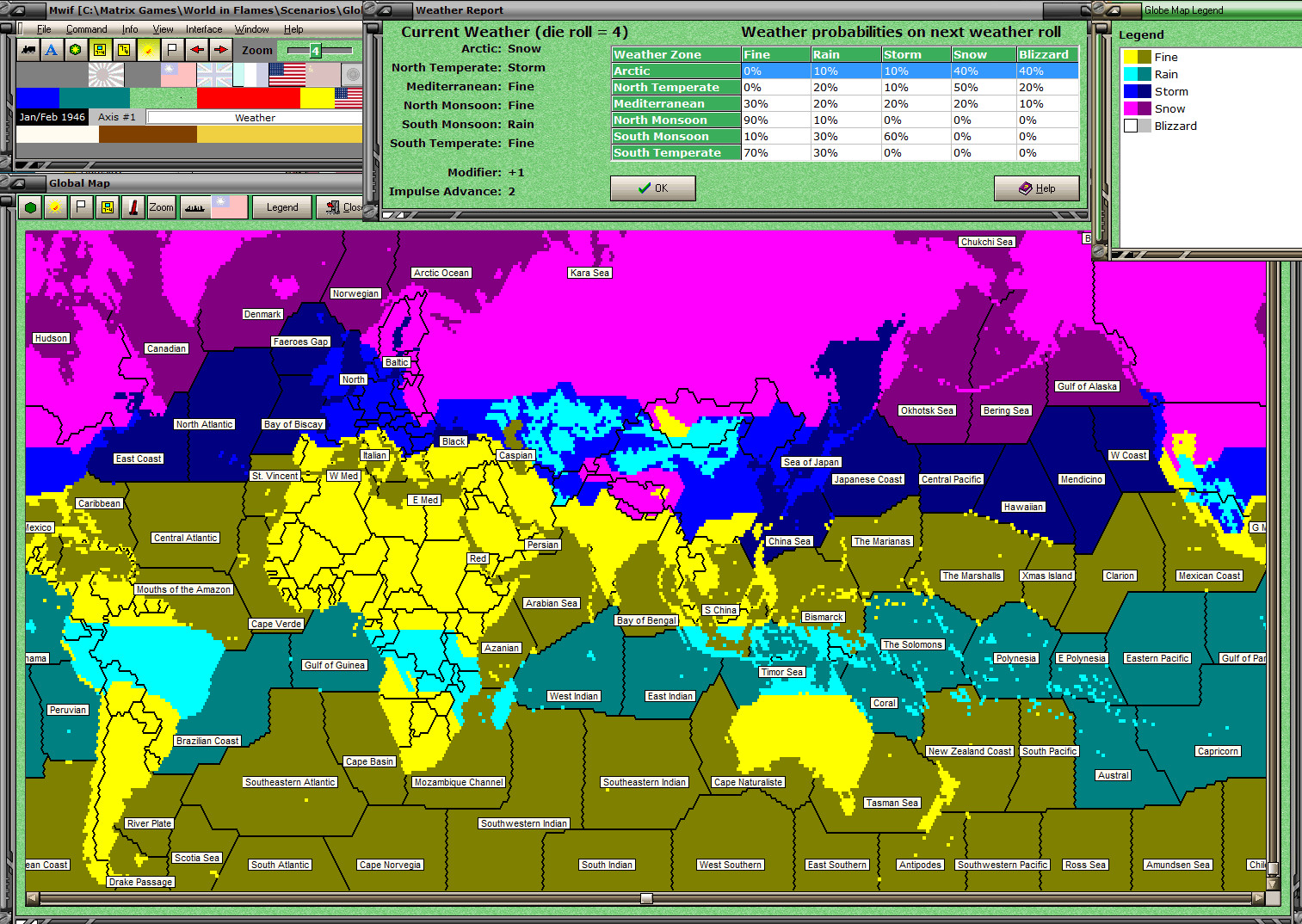
Task: Open the Help menu in the menu bar
Action: pos(293,29)
